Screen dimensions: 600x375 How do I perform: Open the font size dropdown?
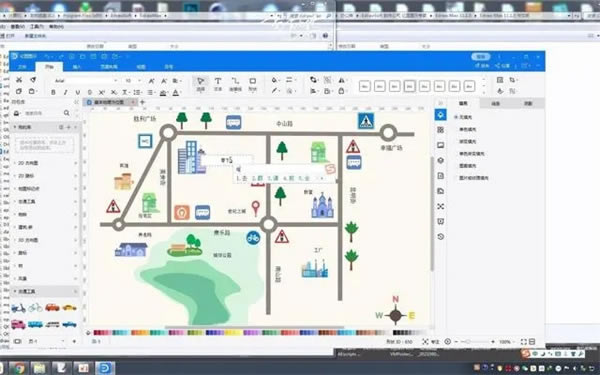coord(132,81)
